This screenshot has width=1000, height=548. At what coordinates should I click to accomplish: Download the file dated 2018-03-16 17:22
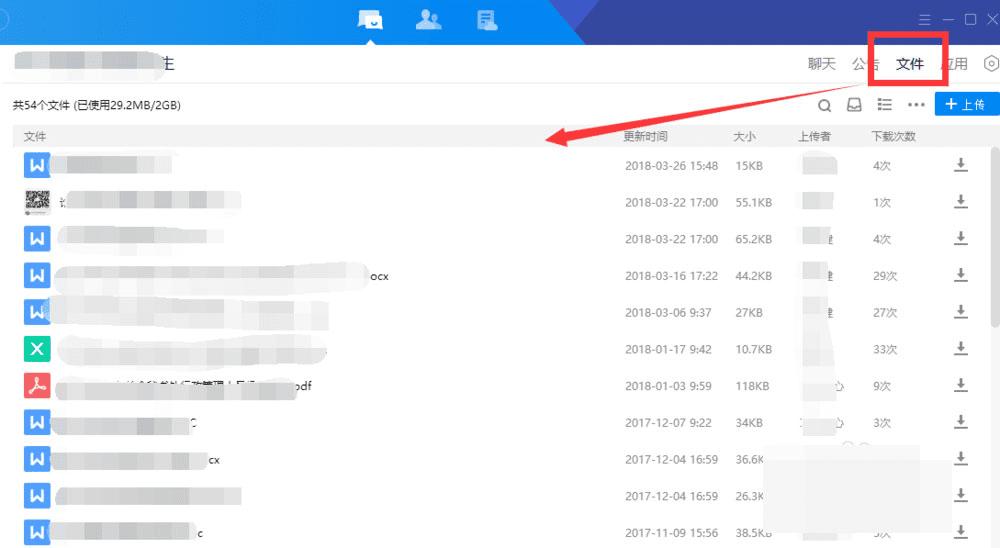pyautogui.click(x=960, y=276)
